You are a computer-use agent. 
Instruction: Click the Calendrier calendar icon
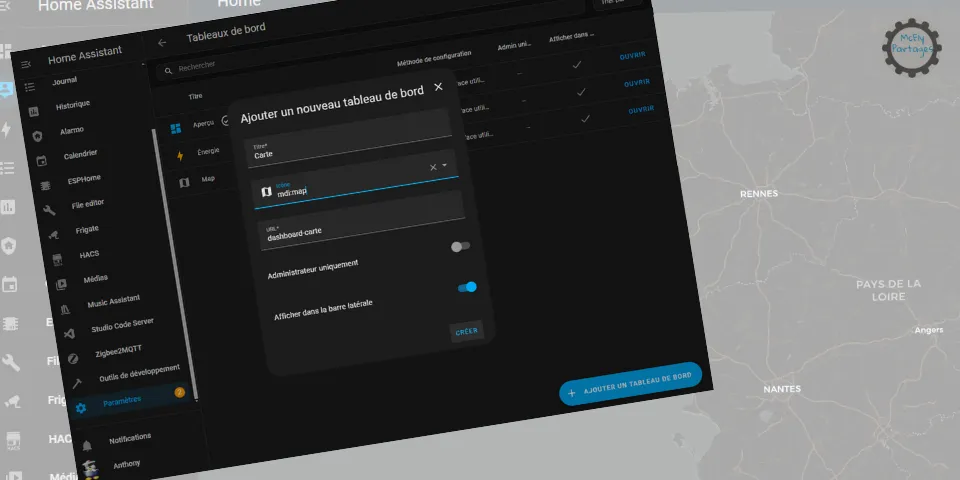(x=41, y=161)
